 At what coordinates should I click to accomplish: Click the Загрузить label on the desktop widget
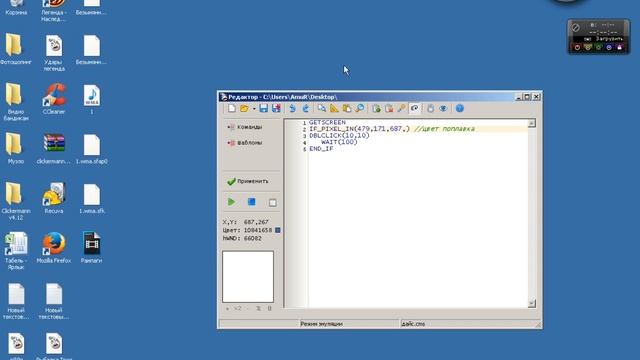point(609,39)
